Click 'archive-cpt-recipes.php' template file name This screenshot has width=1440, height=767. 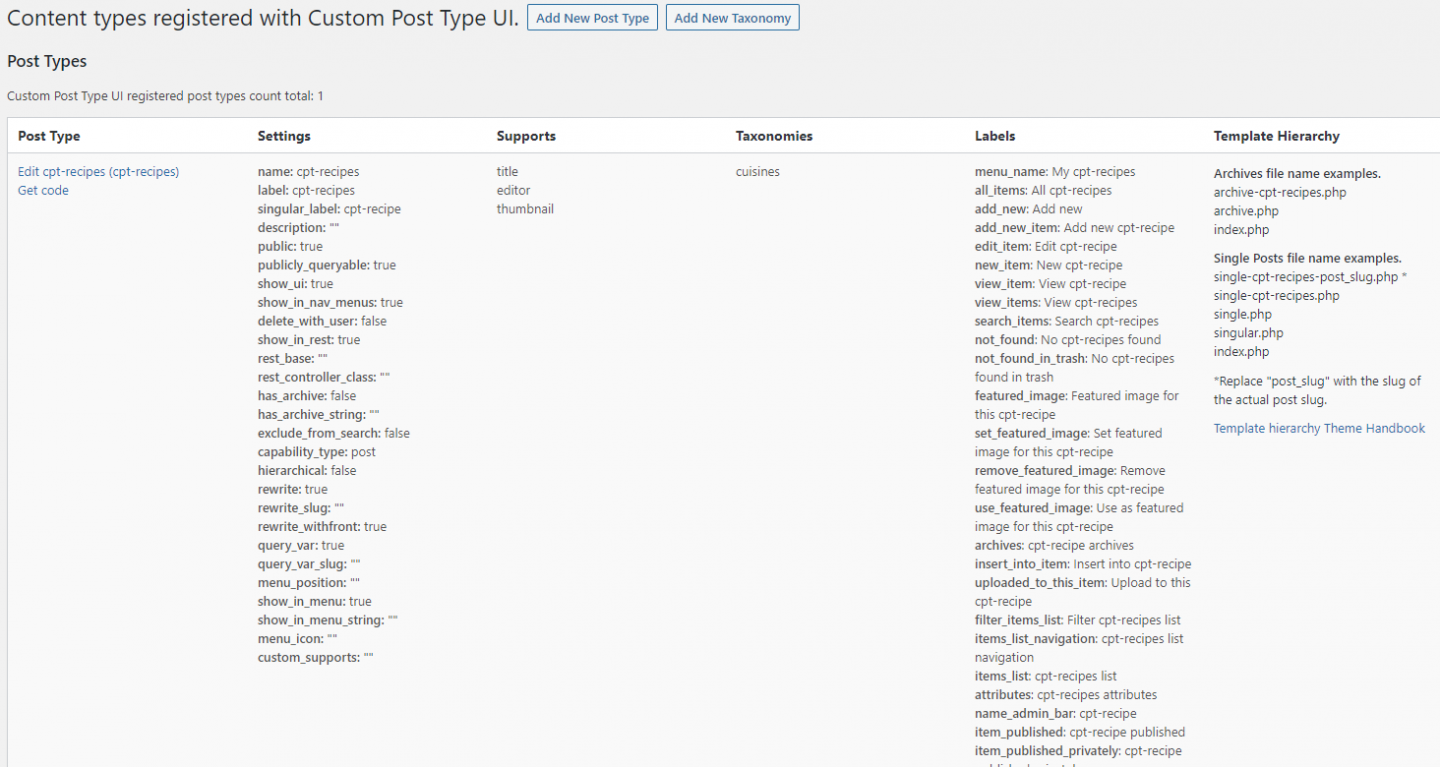[1280, 193]
